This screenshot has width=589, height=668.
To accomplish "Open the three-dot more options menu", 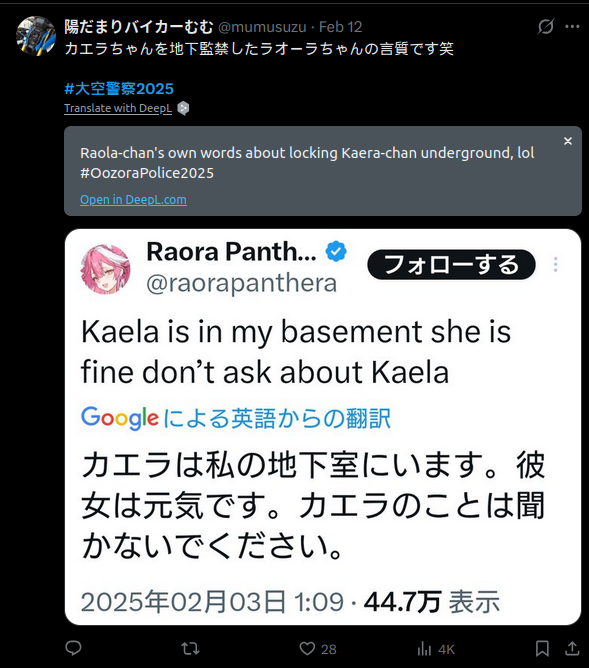I will (572, 26).
